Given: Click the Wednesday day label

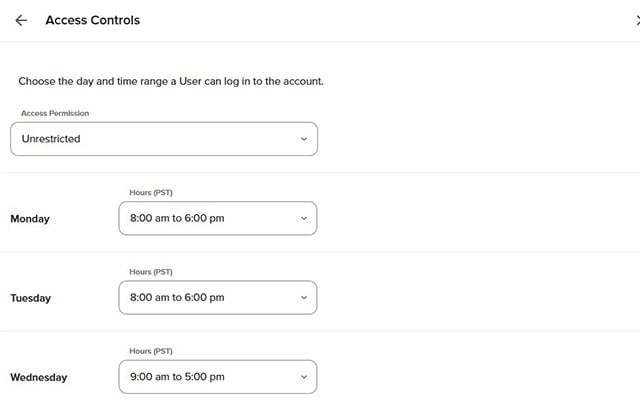Looking at the screenshot, I should click(38, 377).
